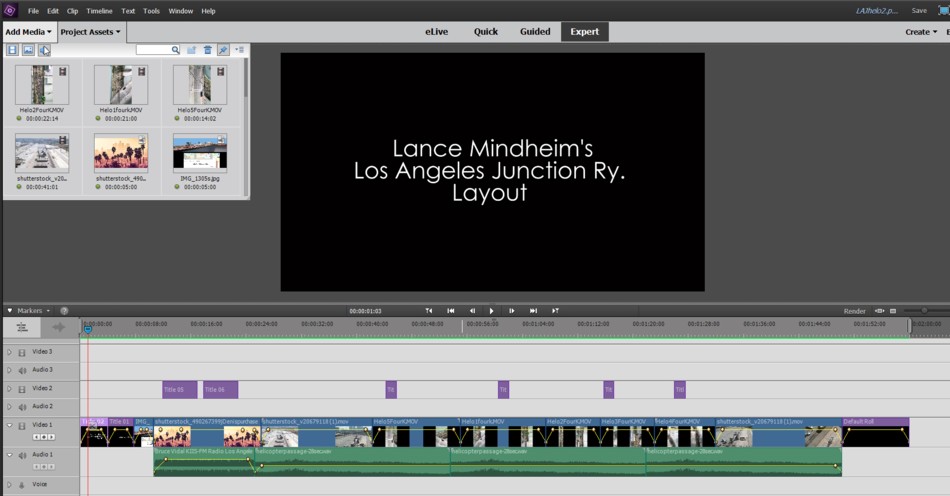Open the Edit menu
Screen dimensions: 950x496
tap(53, 11)
